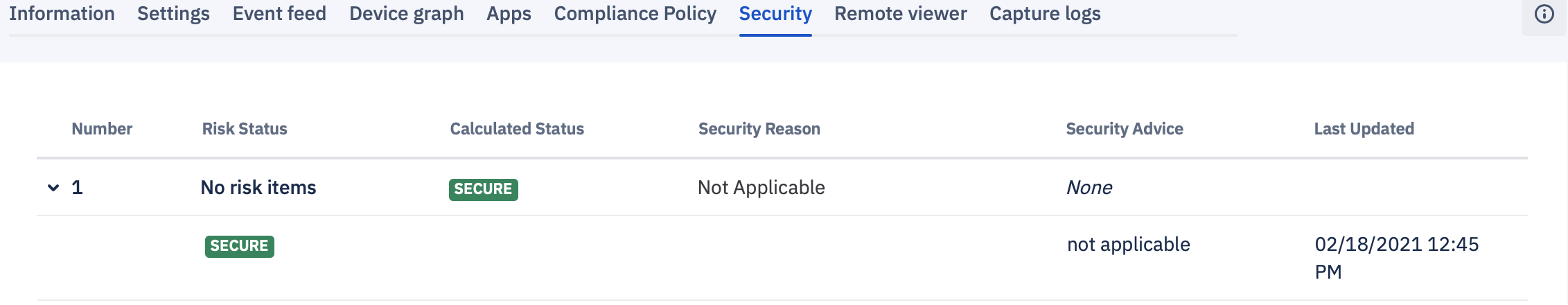Select the No risk items row text

point(258,188)
